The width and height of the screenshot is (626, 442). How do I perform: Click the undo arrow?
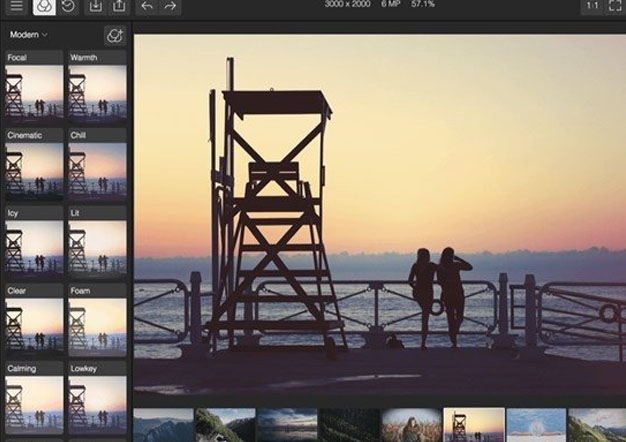click(x=147, y=6)
